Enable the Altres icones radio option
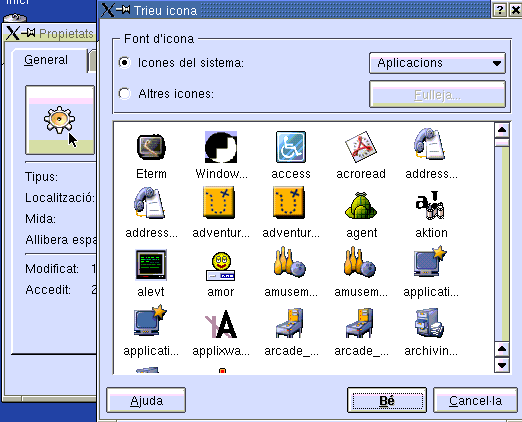522x422 pixels. pos(125,94)
